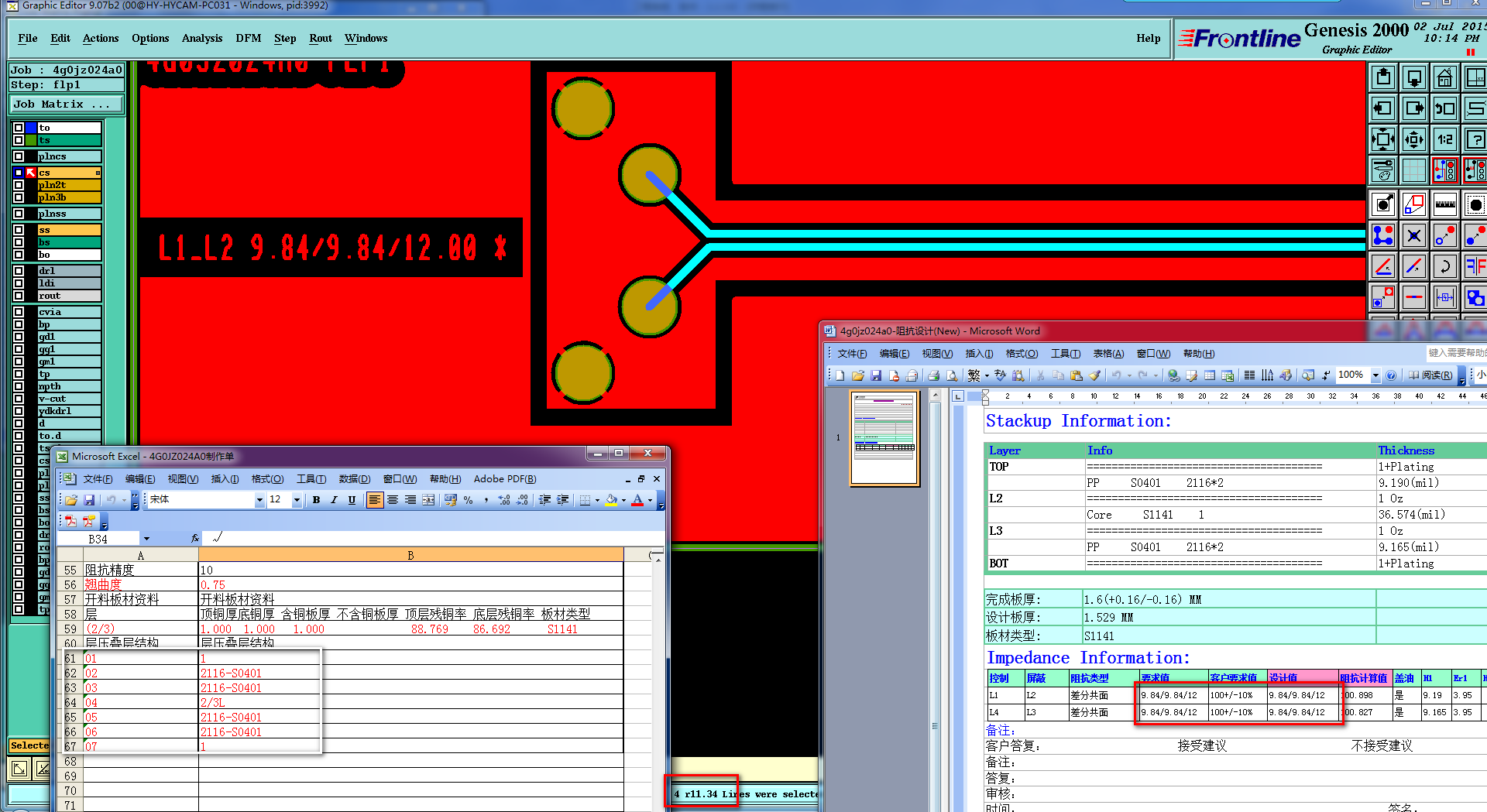Toggle visibility checkbox of layer 'cs'

tap(19, 173)
